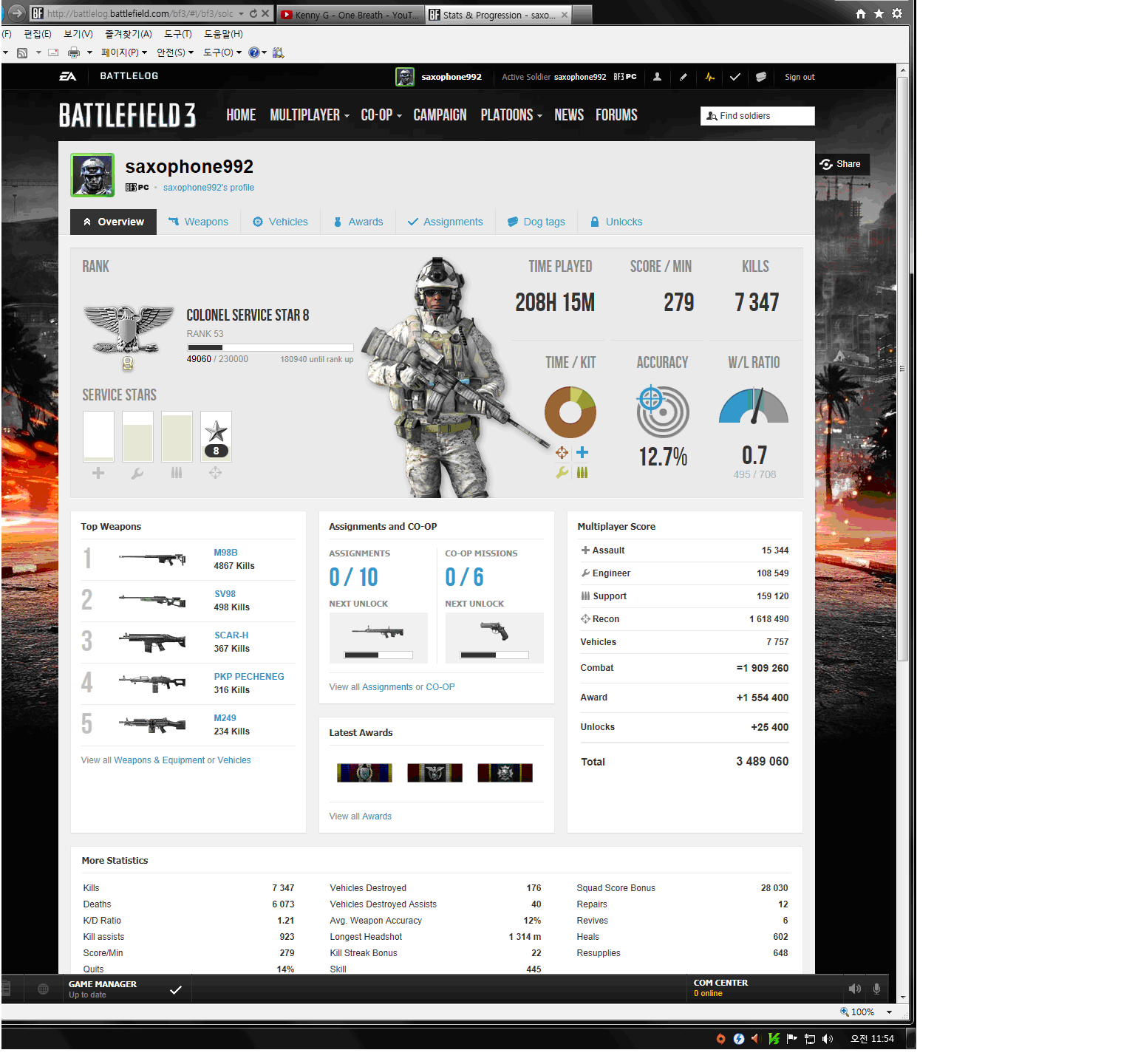Click the RSS feed icon in toolbar
Screen dimensions: 1135x1064
(22, 52)
